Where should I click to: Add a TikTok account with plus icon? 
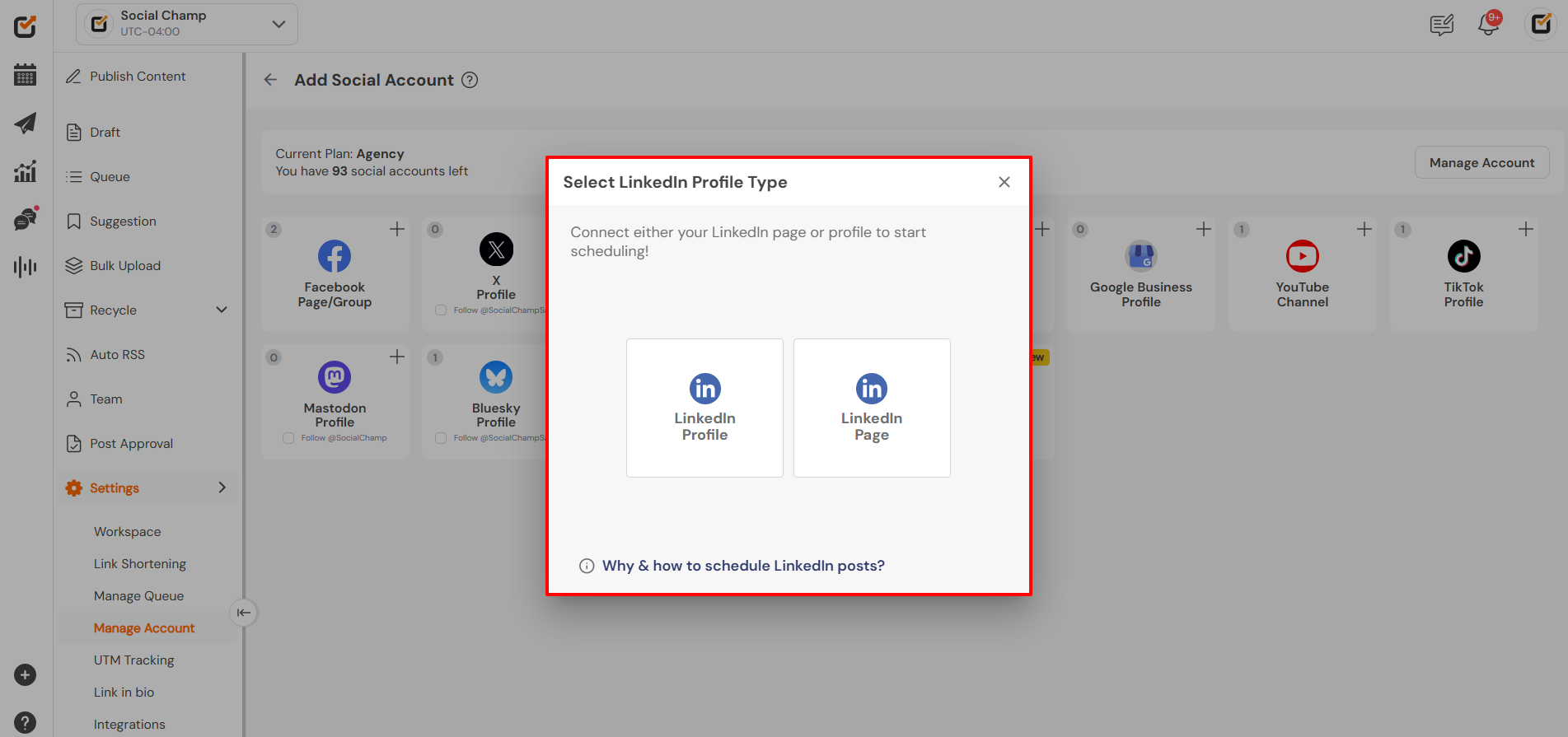1526,229
